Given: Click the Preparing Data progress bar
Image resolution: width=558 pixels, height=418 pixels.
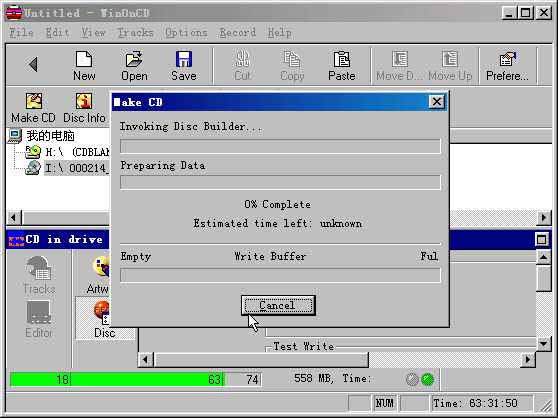Looking at the screenshot, I should pos(280,182).
